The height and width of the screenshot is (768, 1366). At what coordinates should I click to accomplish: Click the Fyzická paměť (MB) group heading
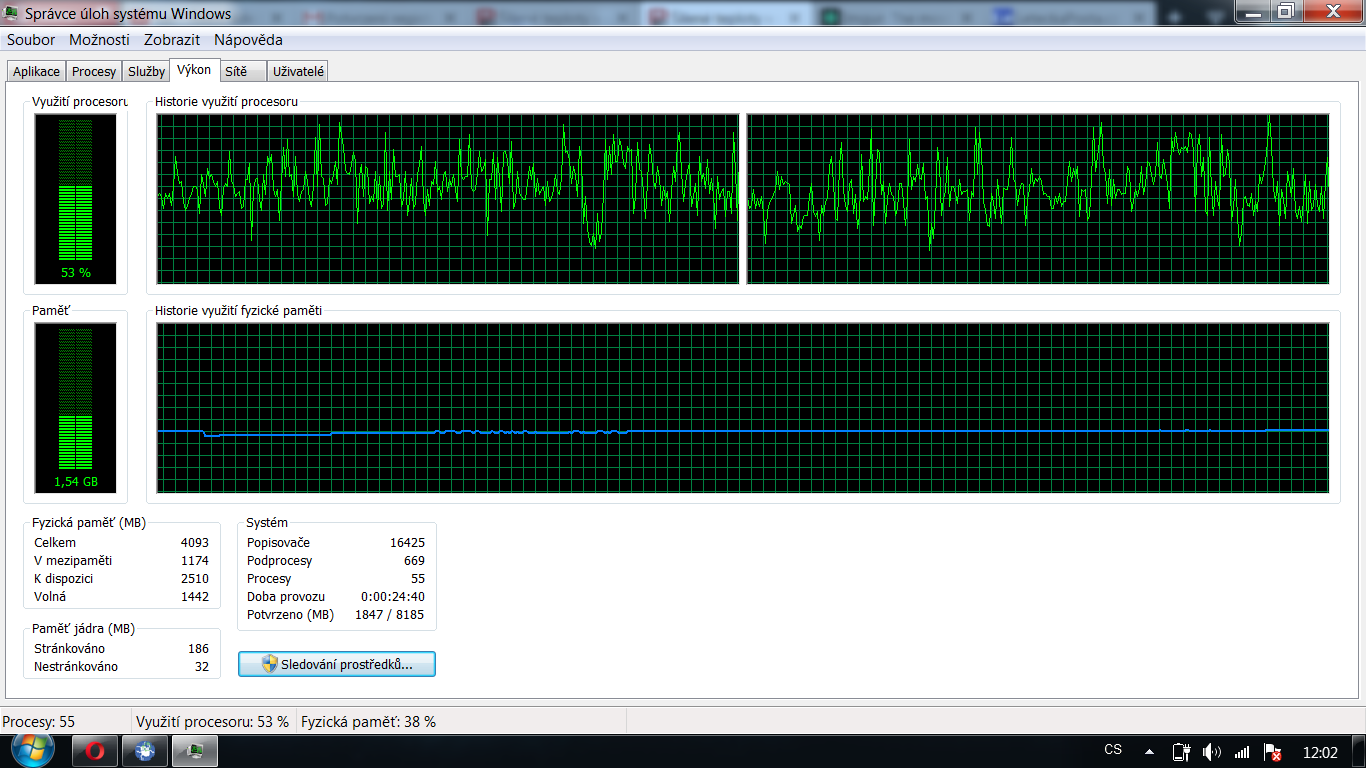(89, 523)
